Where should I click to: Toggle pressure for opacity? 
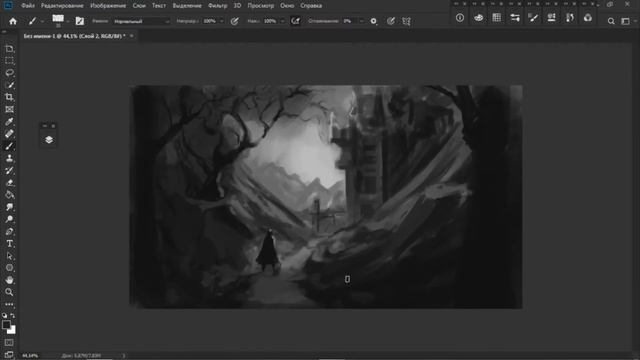235,21
